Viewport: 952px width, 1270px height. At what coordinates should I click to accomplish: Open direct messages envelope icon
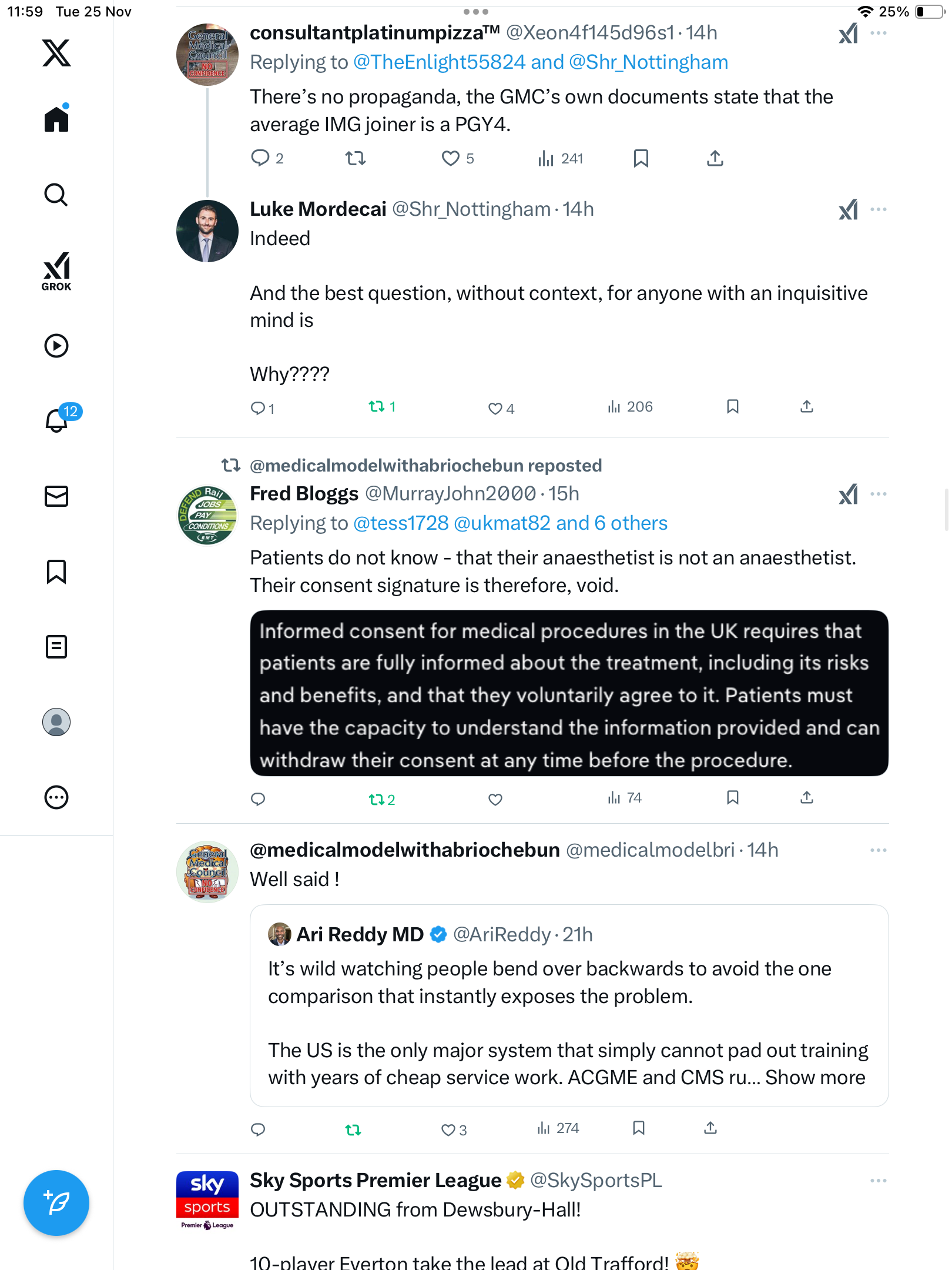[56, 496]
